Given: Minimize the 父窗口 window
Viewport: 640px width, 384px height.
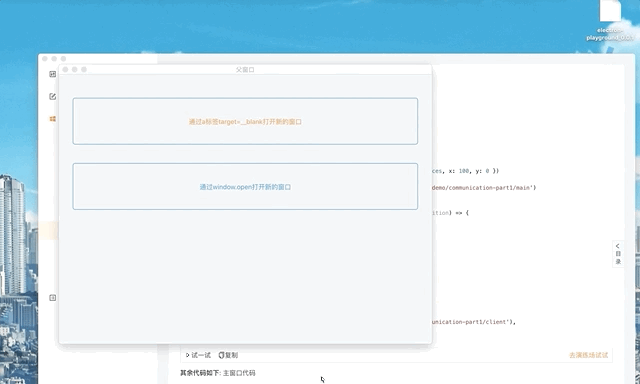Looking at the screenshot, I should (x=75, y=69).
